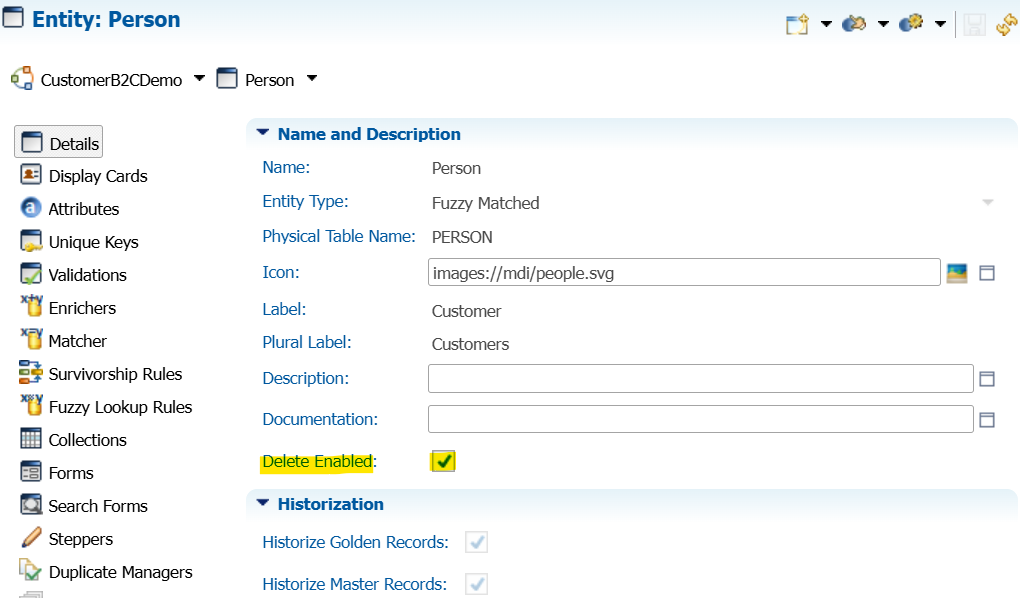1020x598 pixels.
Task: Click the Entity: Person heading
Action: pyautogui.click(x=106, y=19)
